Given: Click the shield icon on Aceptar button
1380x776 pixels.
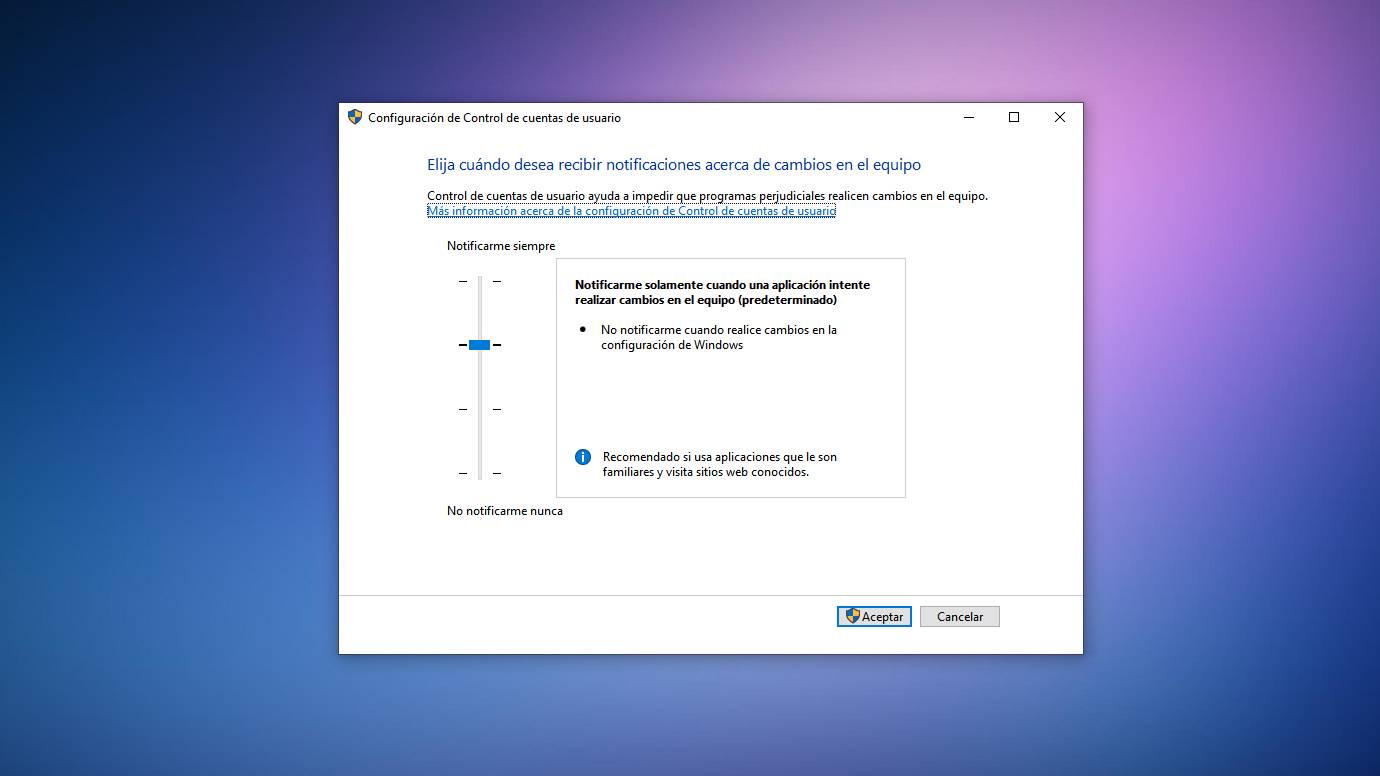Looking at the screenshot, I should tap(852, 616).
